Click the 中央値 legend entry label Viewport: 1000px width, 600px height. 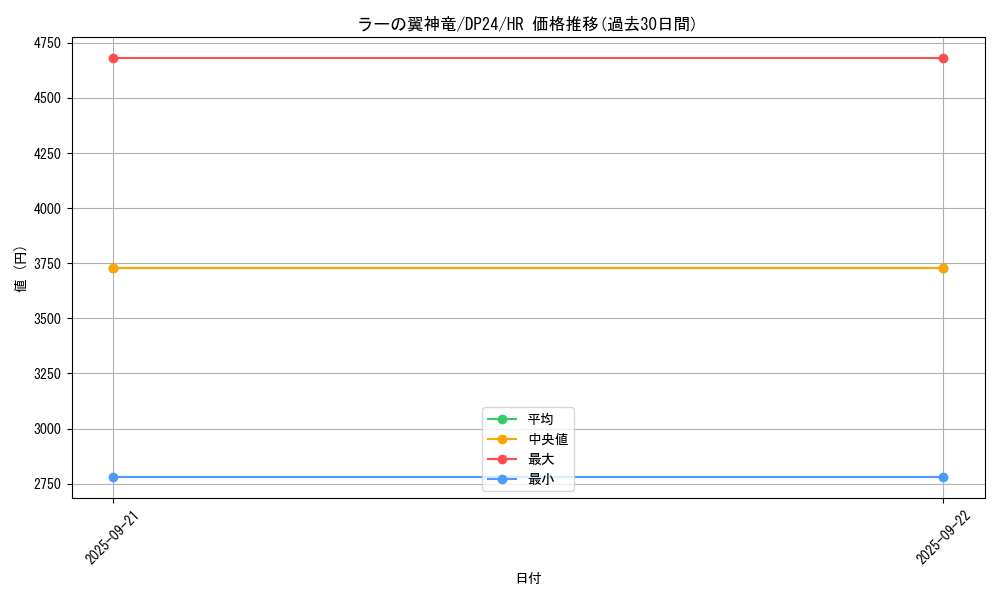[x=548, y=439]
